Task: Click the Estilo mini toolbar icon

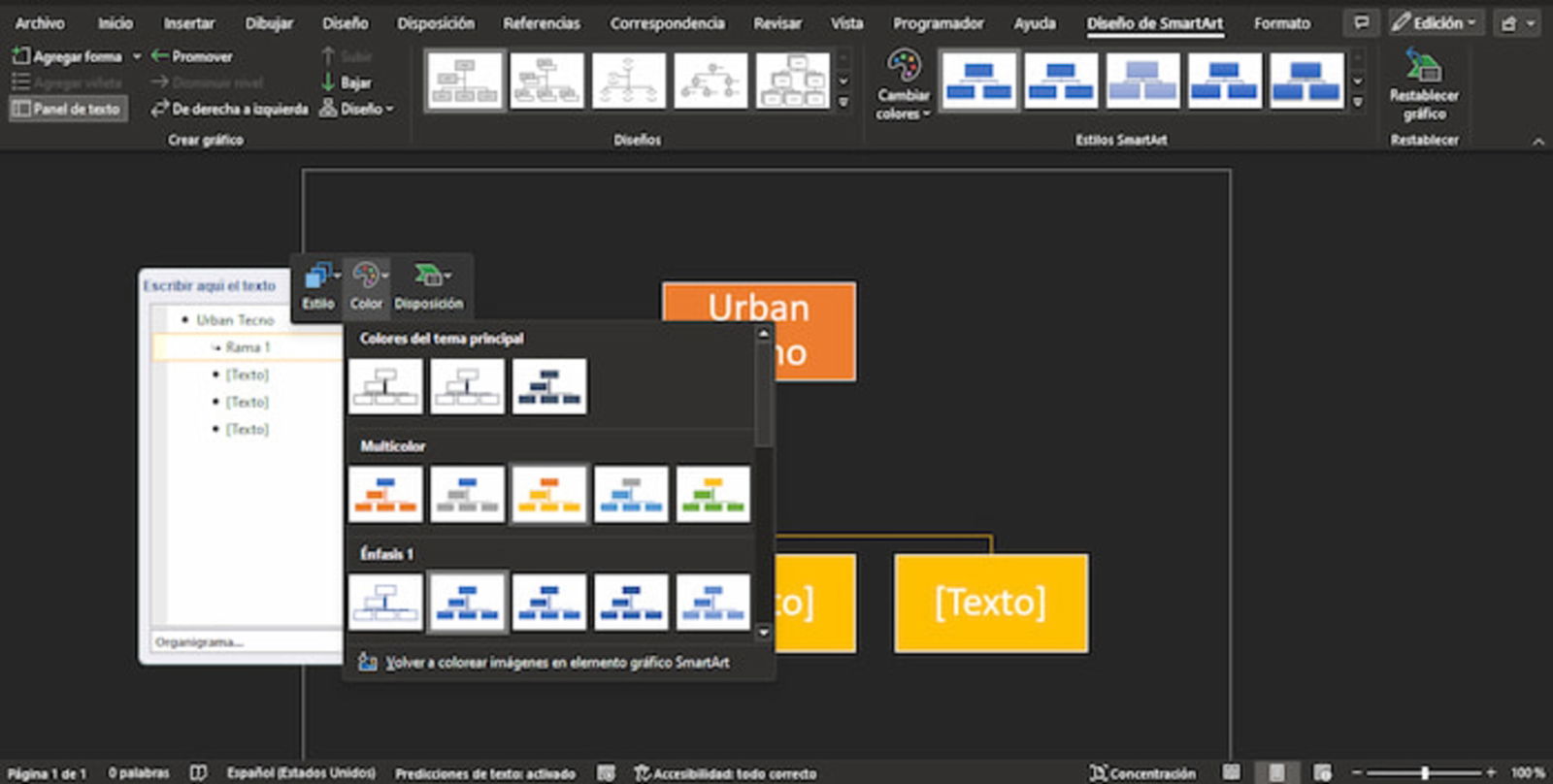Action: (x=318, y=286)
